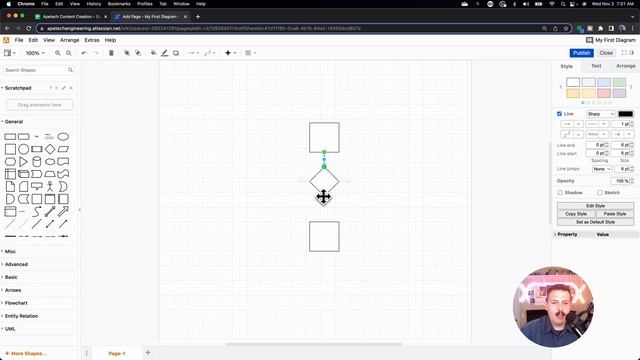Open Chrome Bookmarks menu in macOS menu bar
The width and height of the screenshot is (640, 360).
[119, 4]
